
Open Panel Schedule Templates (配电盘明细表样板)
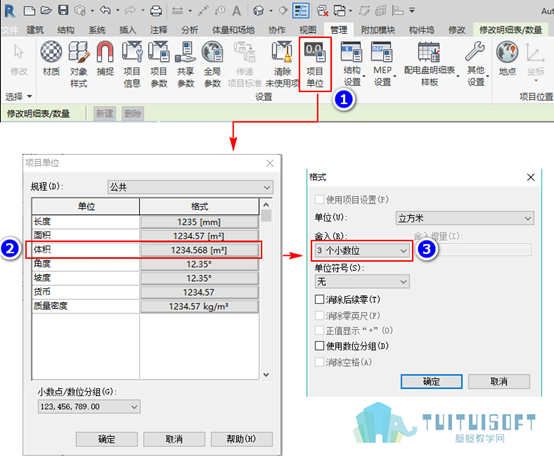click(x=430, y=64)
